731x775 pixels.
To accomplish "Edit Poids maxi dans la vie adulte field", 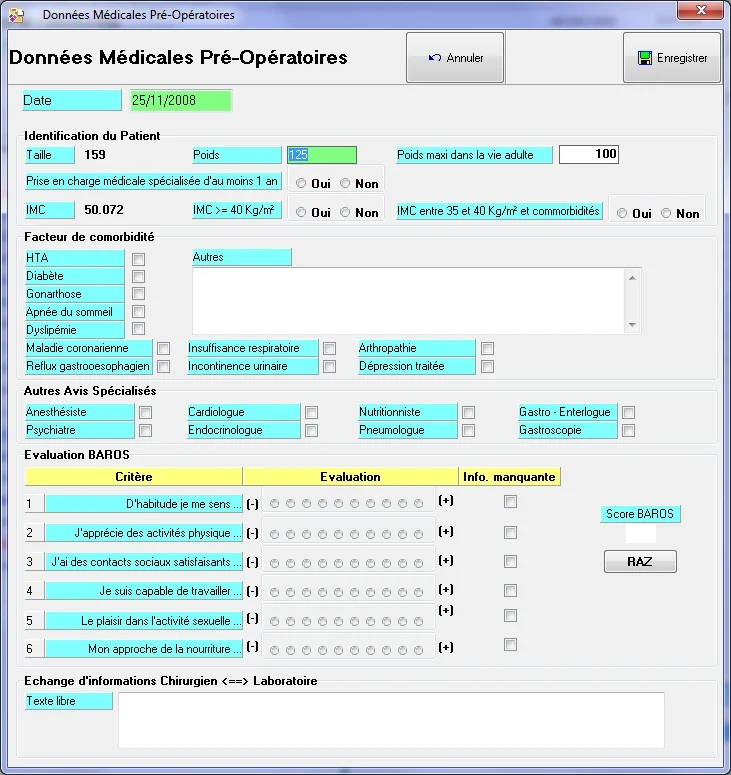I will [589, 154].
